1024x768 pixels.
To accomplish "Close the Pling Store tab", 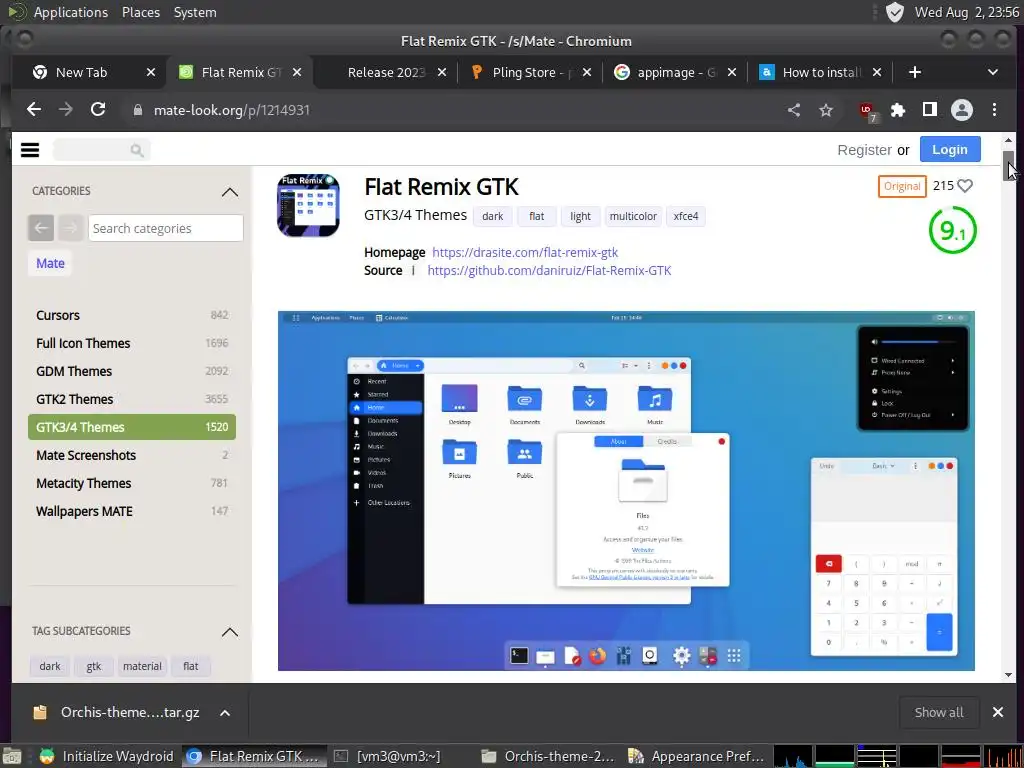I will [x=586, y=72].
